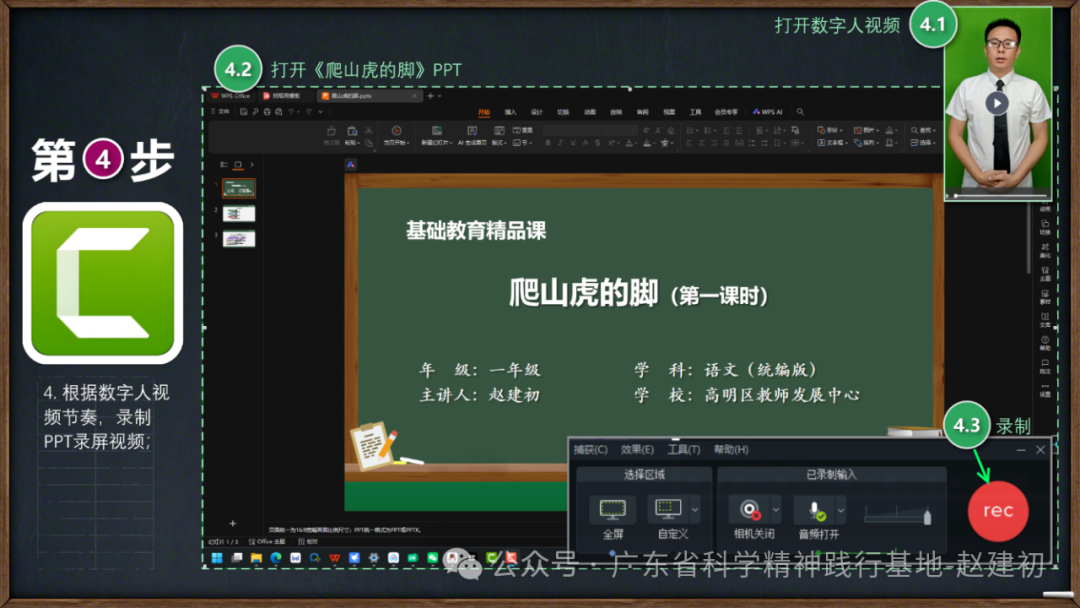This screenshot has width=1080, height=608.
Task: Click the red rec record button
Action: [x=997, y=511]
